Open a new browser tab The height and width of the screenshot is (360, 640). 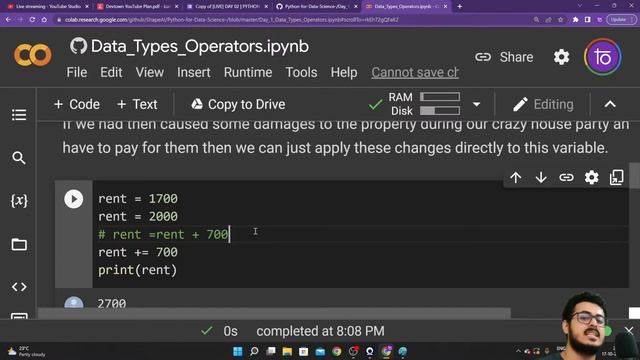pyautogui.click(x=459, y=7)
